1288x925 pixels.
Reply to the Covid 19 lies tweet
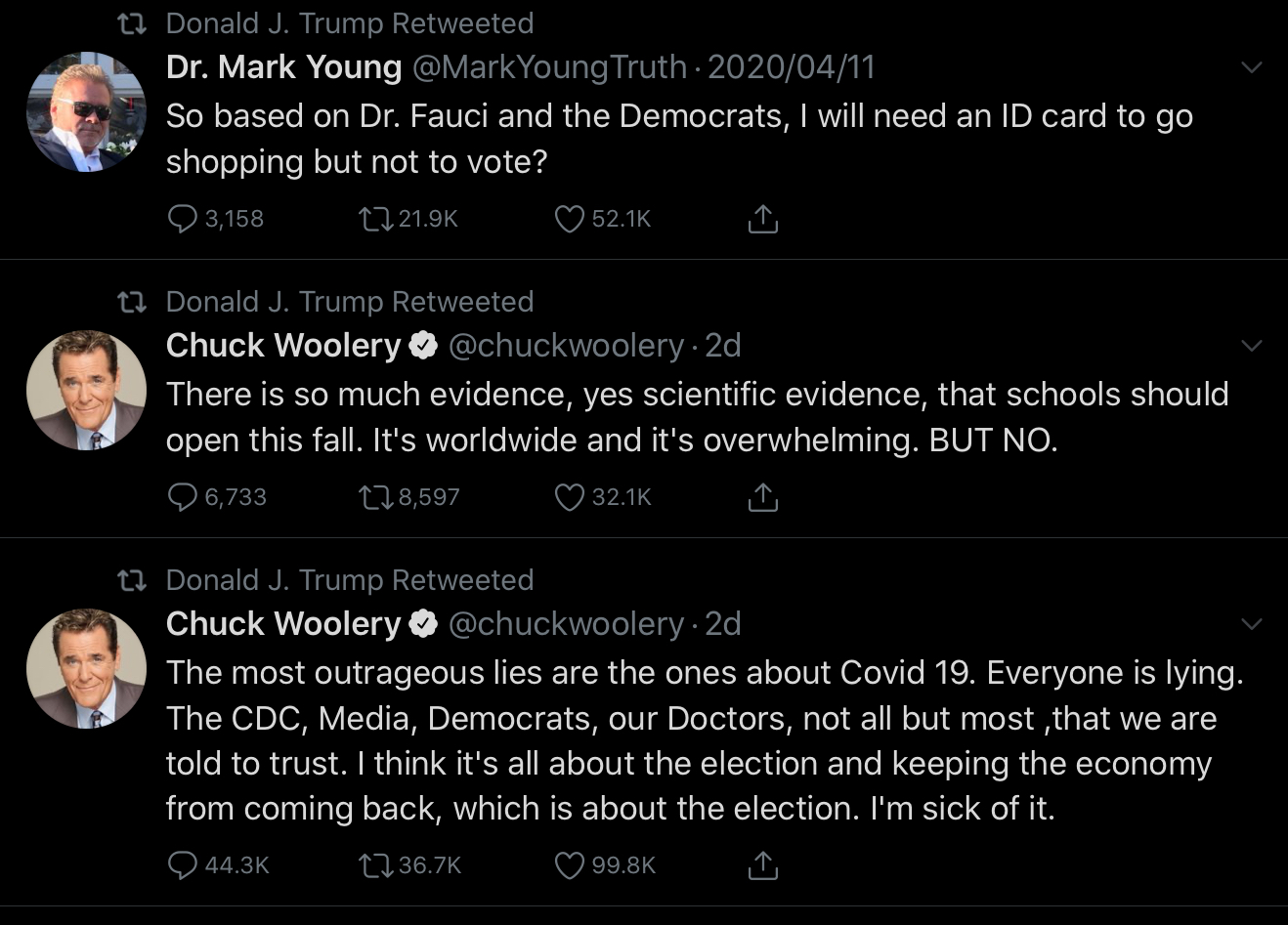click(x=183, y=864)
